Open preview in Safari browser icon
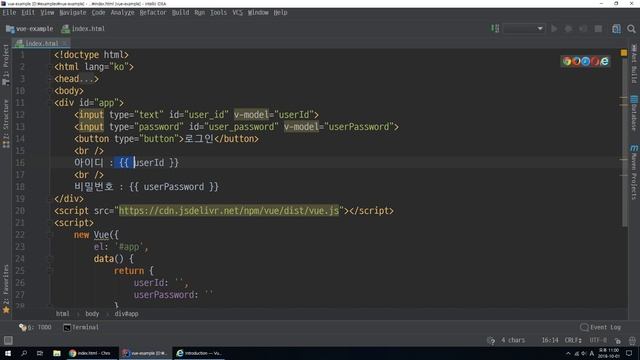 tap(585, 61)
